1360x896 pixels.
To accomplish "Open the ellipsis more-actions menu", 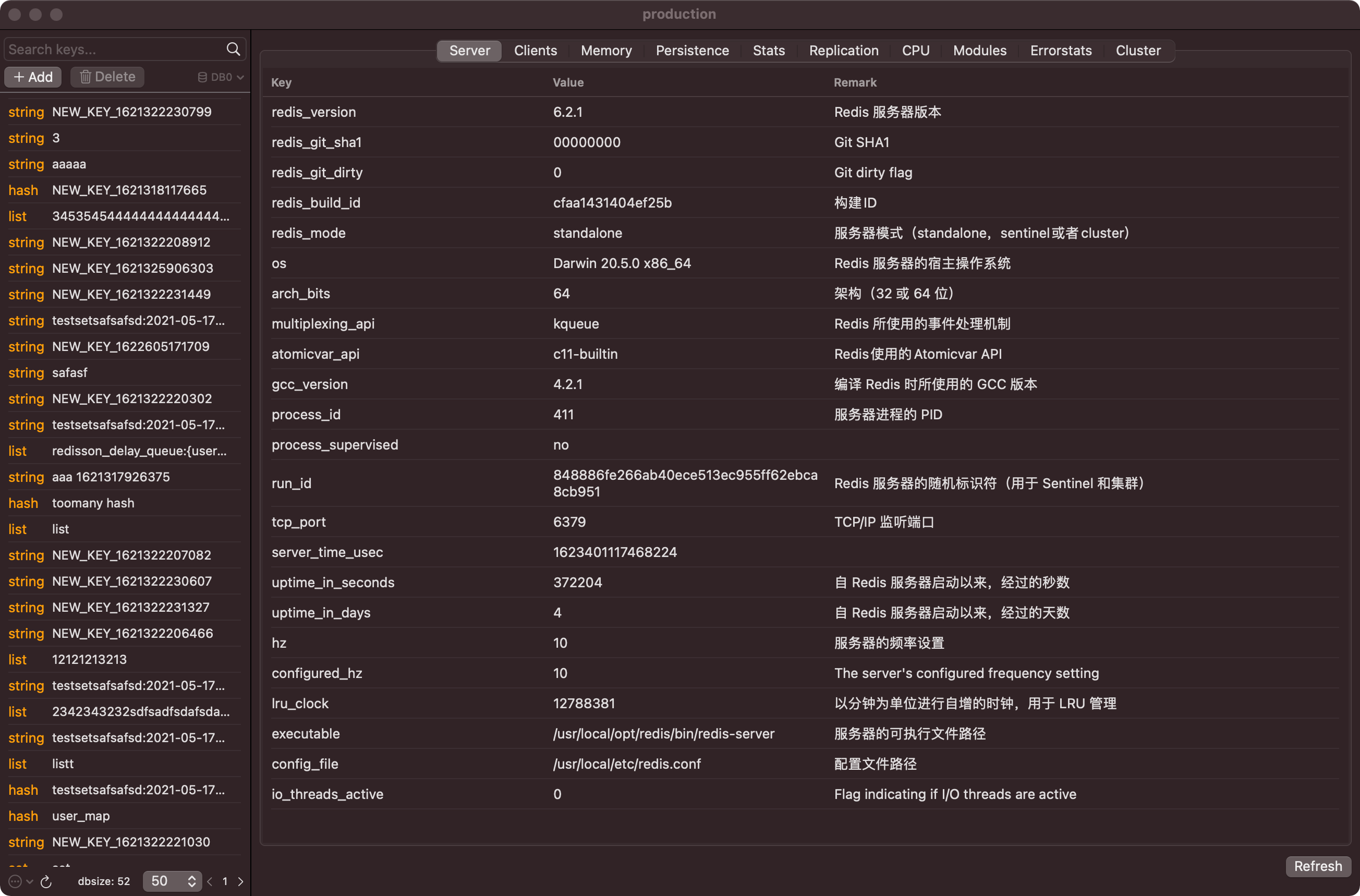I will tap(16, 882).
